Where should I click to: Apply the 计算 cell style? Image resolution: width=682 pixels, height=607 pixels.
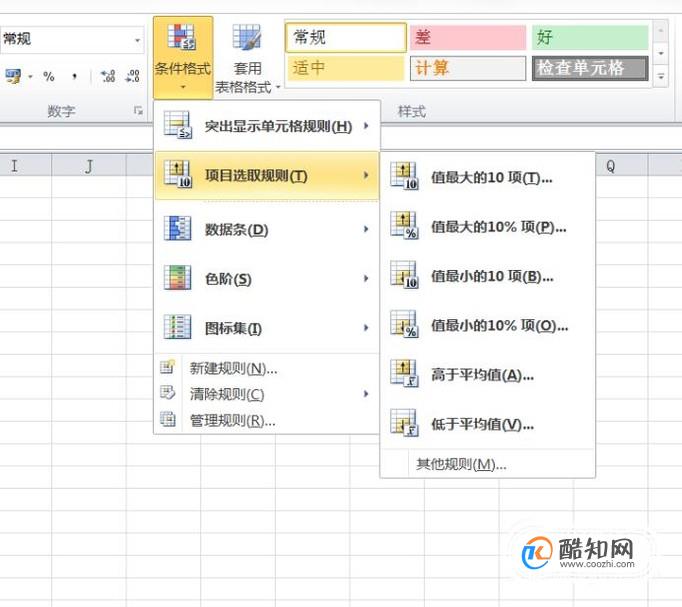468,68
